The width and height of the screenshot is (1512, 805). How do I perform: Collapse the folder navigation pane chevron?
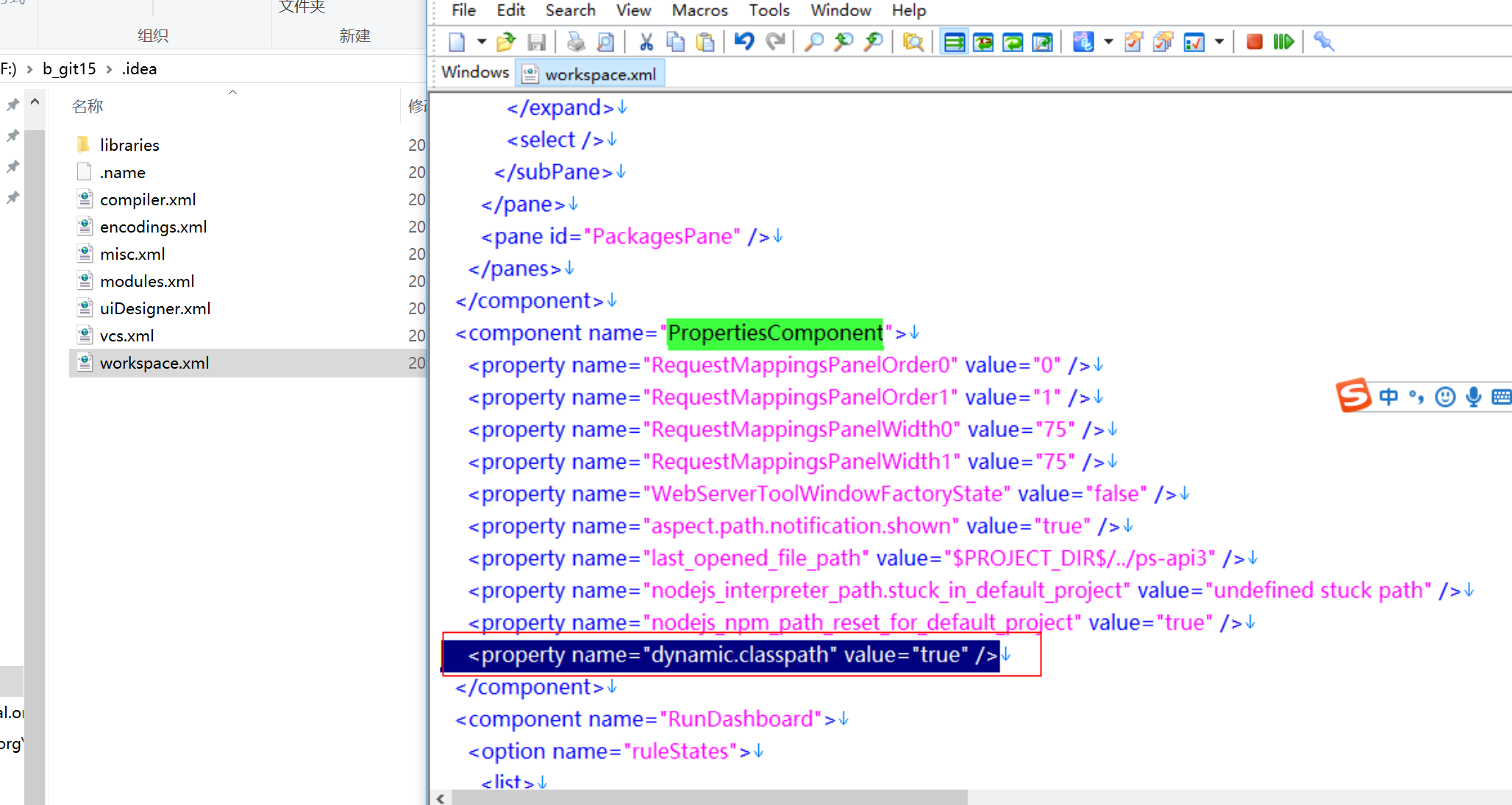click(35, 102)
